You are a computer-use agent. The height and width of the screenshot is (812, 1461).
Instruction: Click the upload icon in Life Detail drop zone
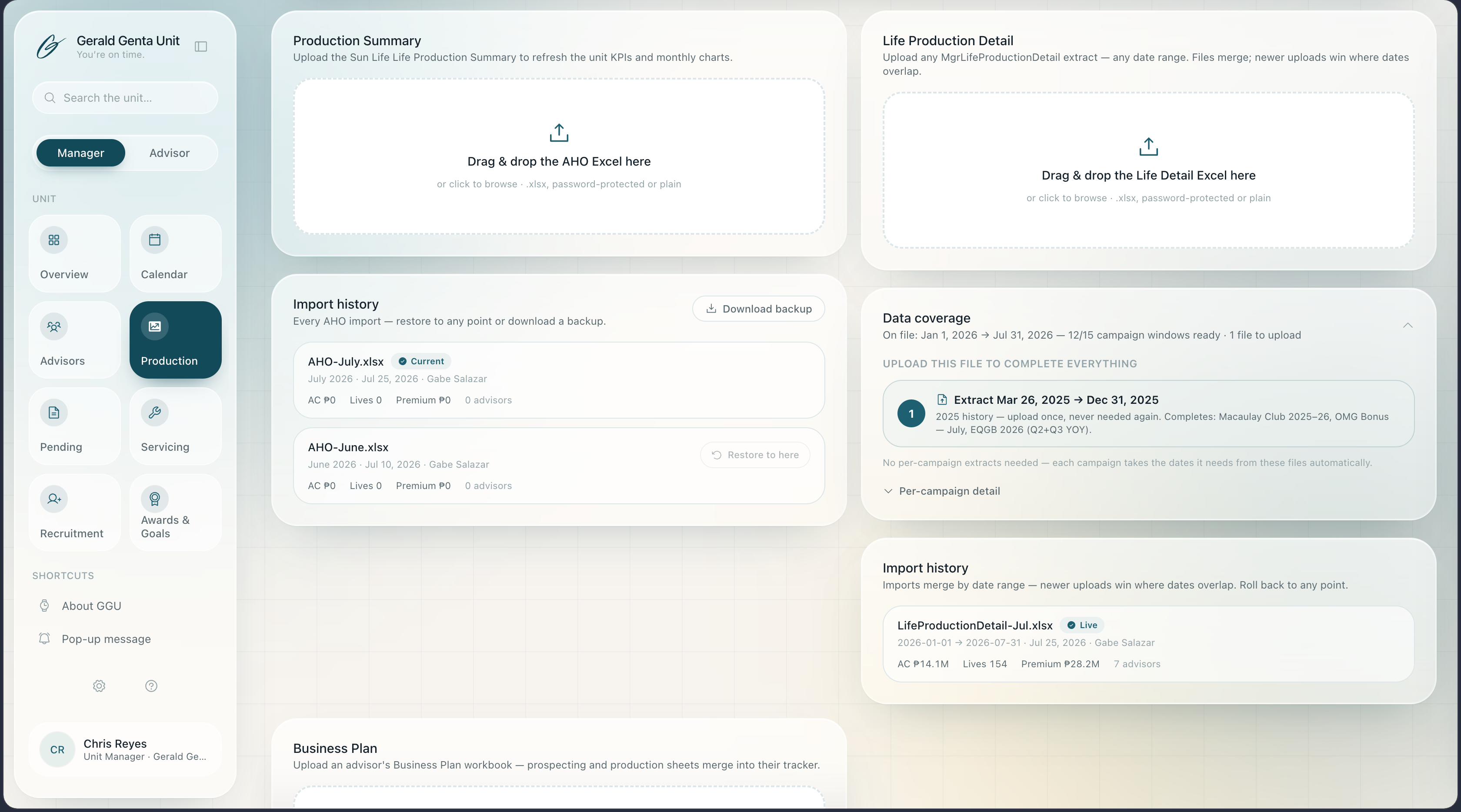coord(1148,146)
